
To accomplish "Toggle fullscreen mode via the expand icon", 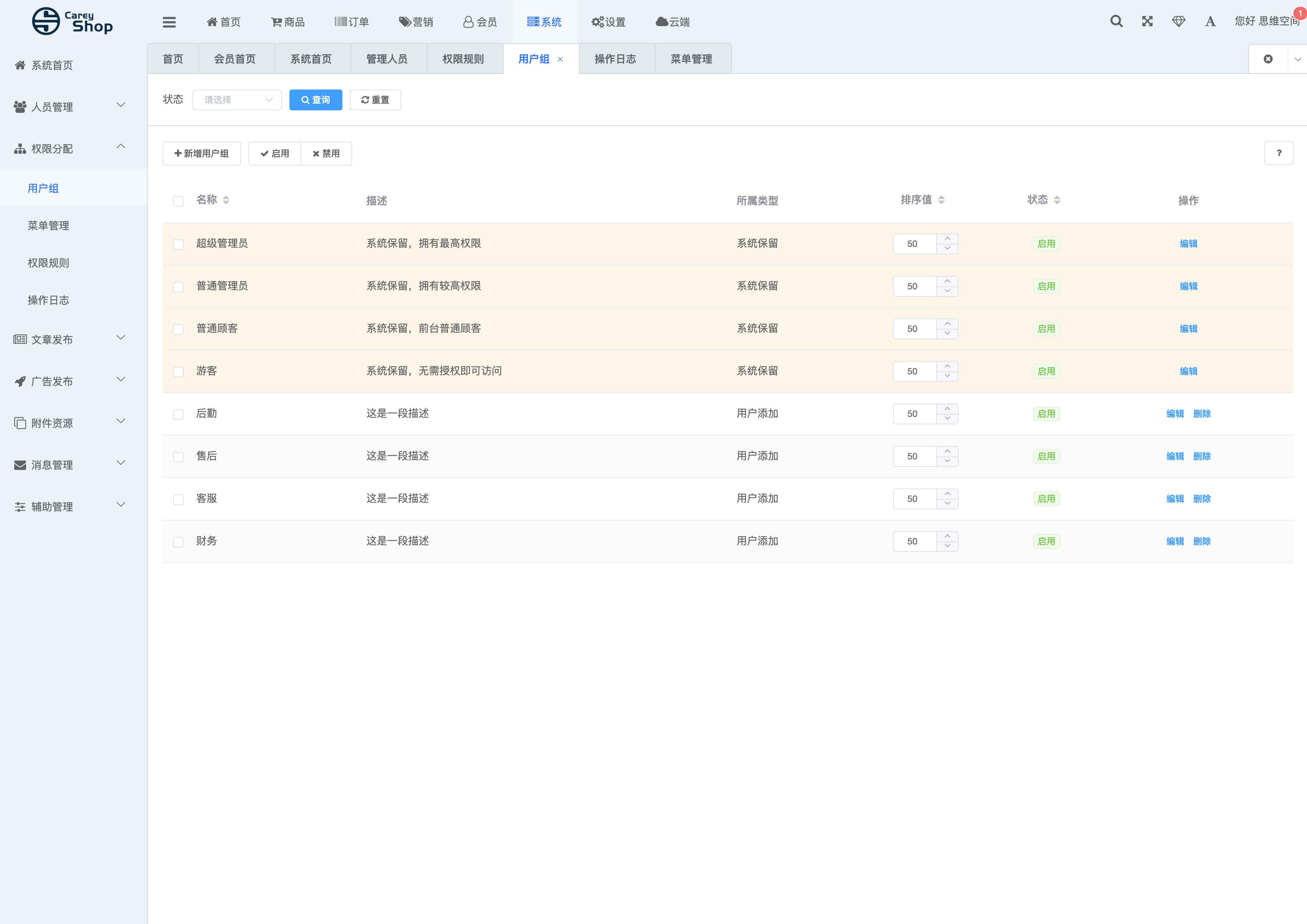I will pyautogui.click(x=1147, y=21).
